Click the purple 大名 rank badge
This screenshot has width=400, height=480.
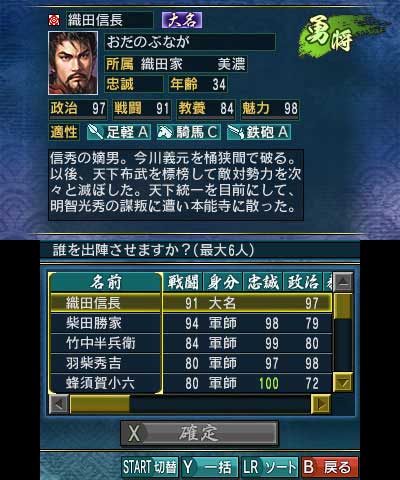(182, 20)
